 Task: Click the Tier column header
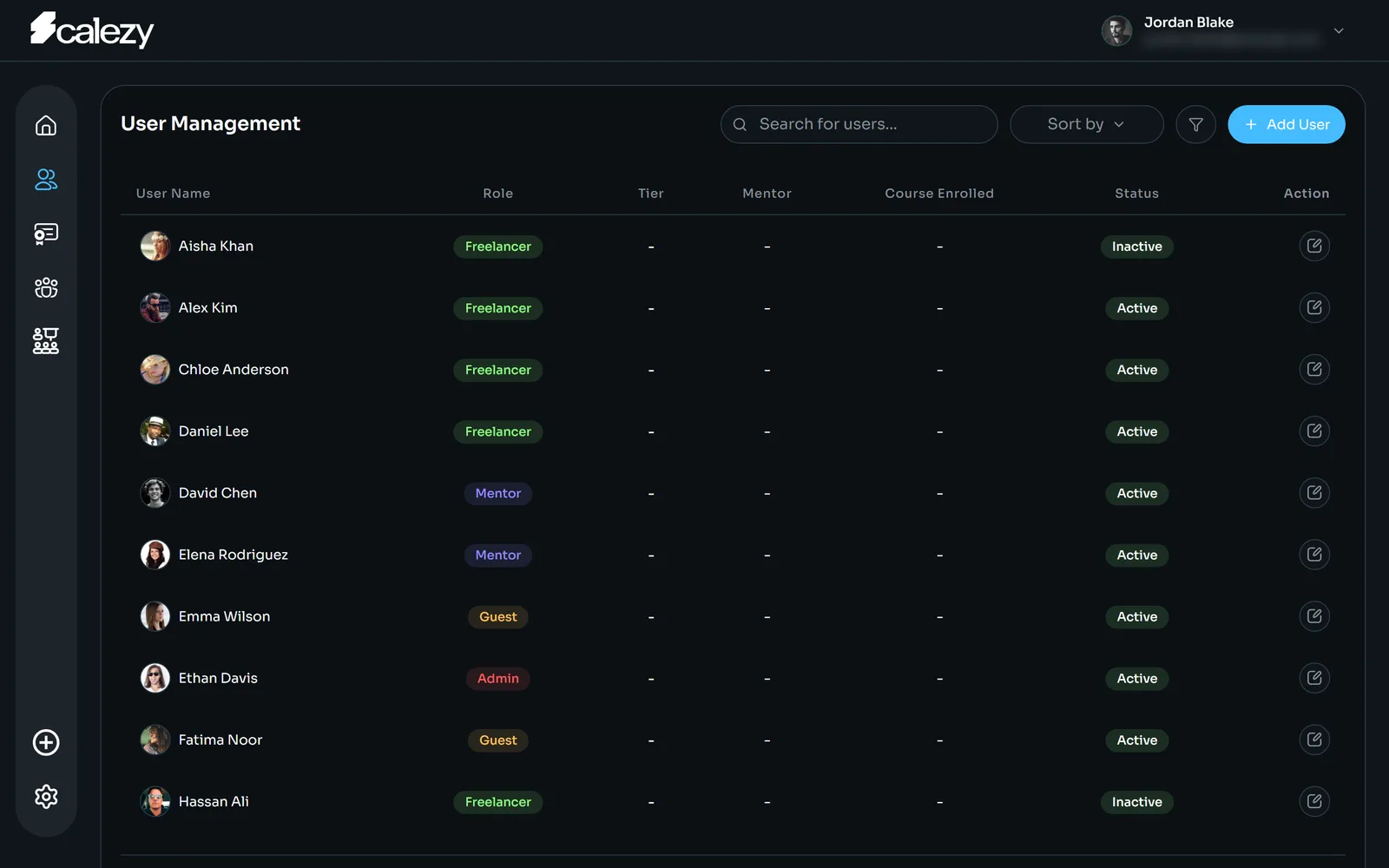click(x=651, y=194)
